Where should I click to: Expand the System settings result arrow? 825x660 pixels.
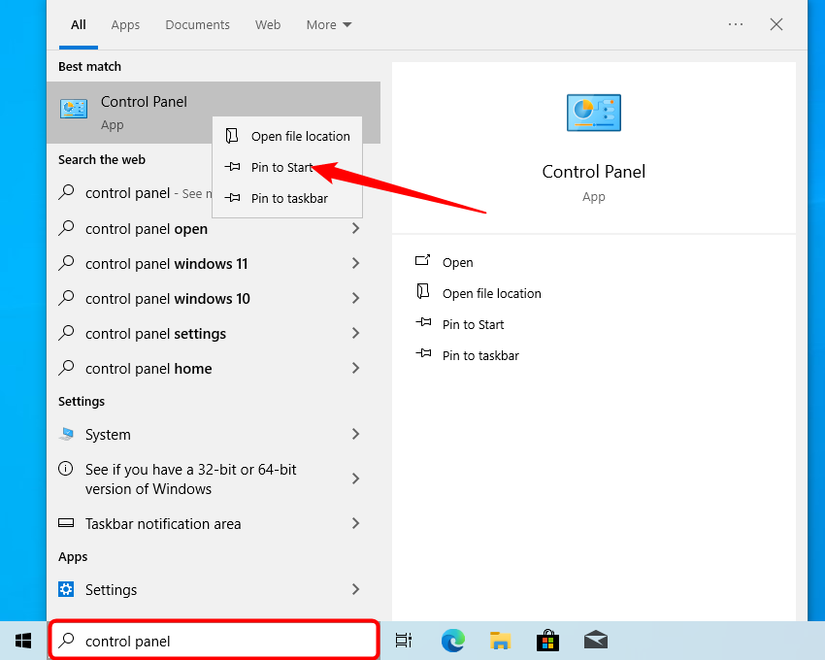(356, 435)
